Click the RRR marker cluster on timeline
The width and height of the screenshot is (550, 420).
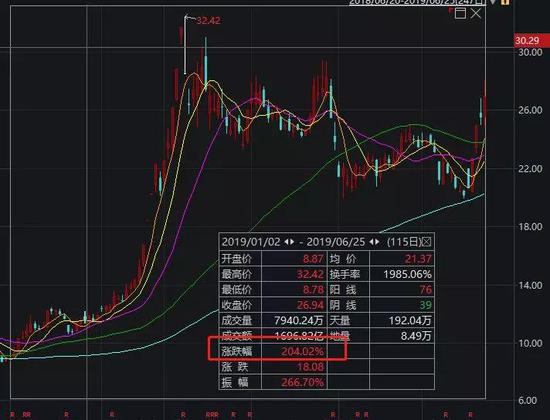click(x=212, y=415)
